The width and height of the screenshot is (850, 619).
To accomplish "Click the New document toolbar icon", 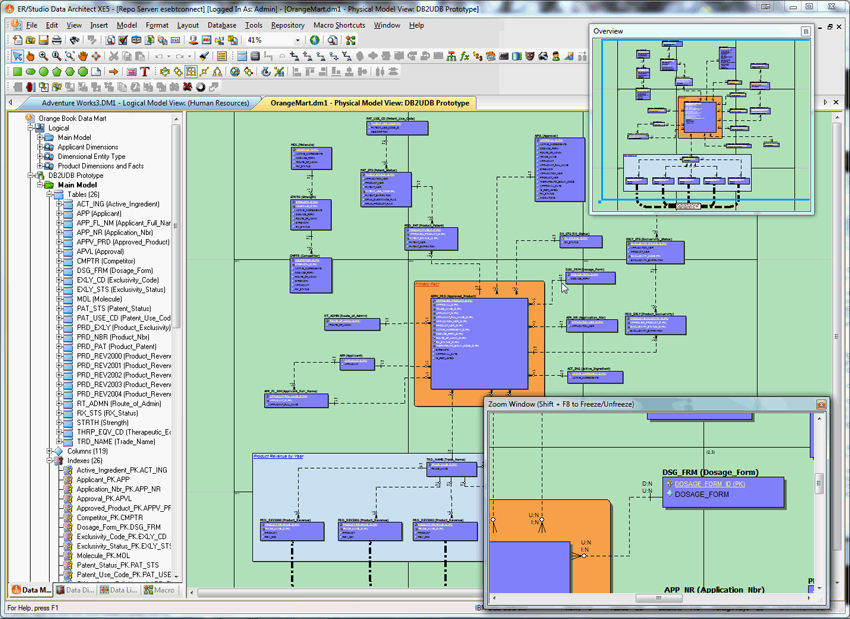I will coord(17,40).
